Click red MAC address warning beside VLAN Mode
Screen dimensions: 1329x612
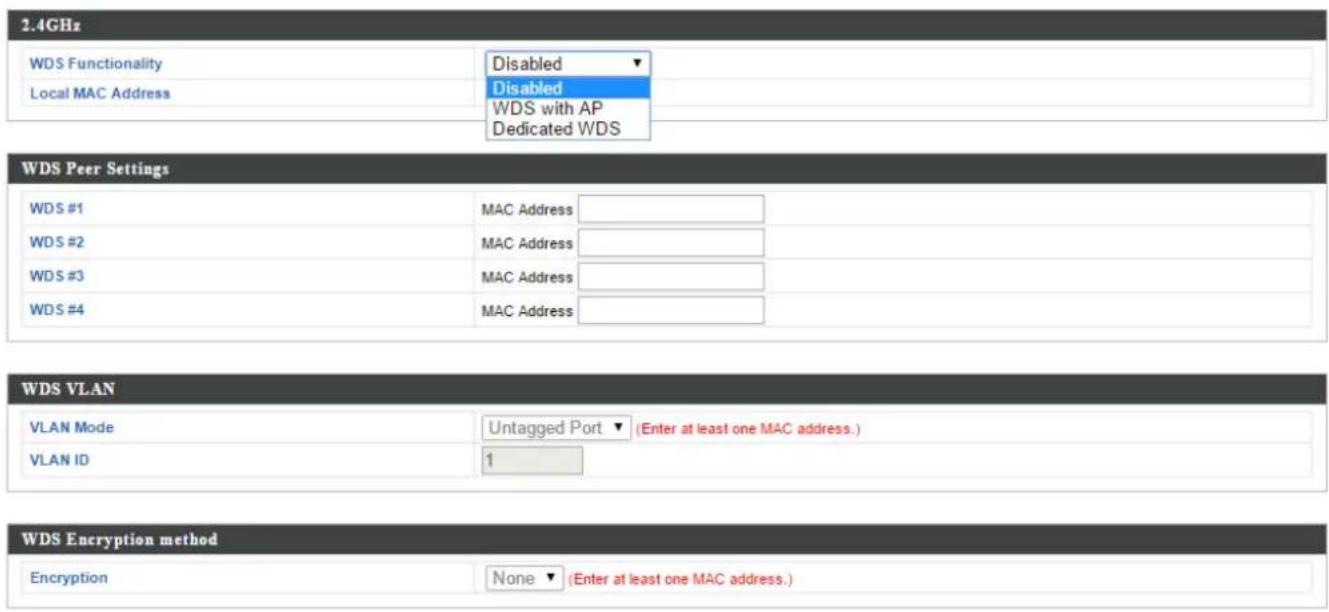749,430
